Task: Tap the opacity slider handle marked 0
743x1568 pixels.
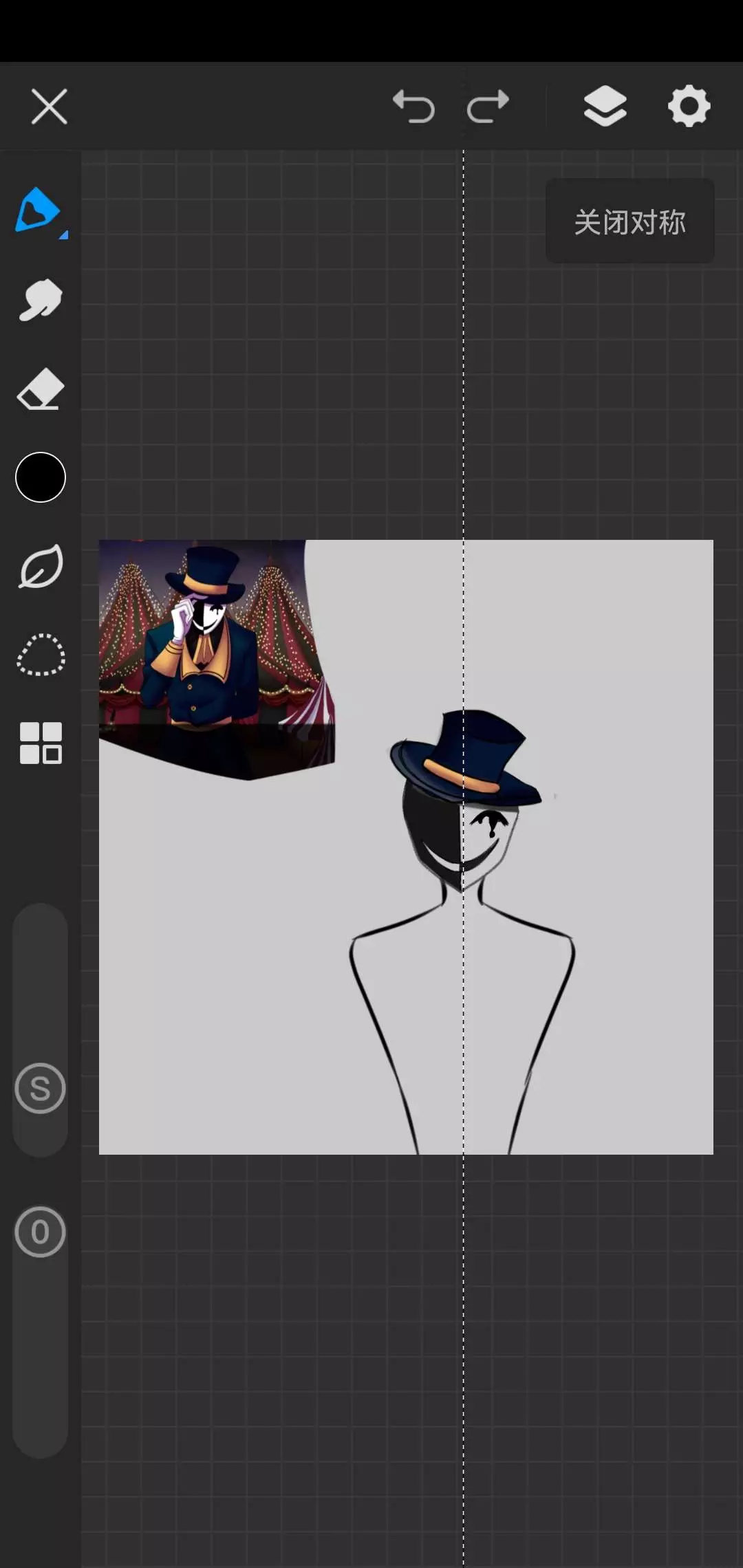Action: point(41,1232)
